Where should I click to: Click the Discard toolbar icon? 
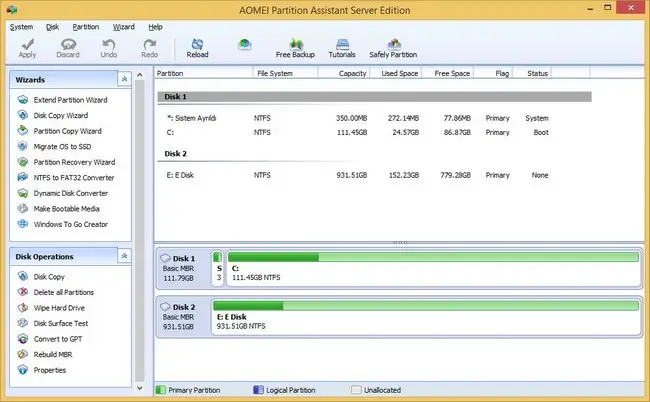coord(68,44)
